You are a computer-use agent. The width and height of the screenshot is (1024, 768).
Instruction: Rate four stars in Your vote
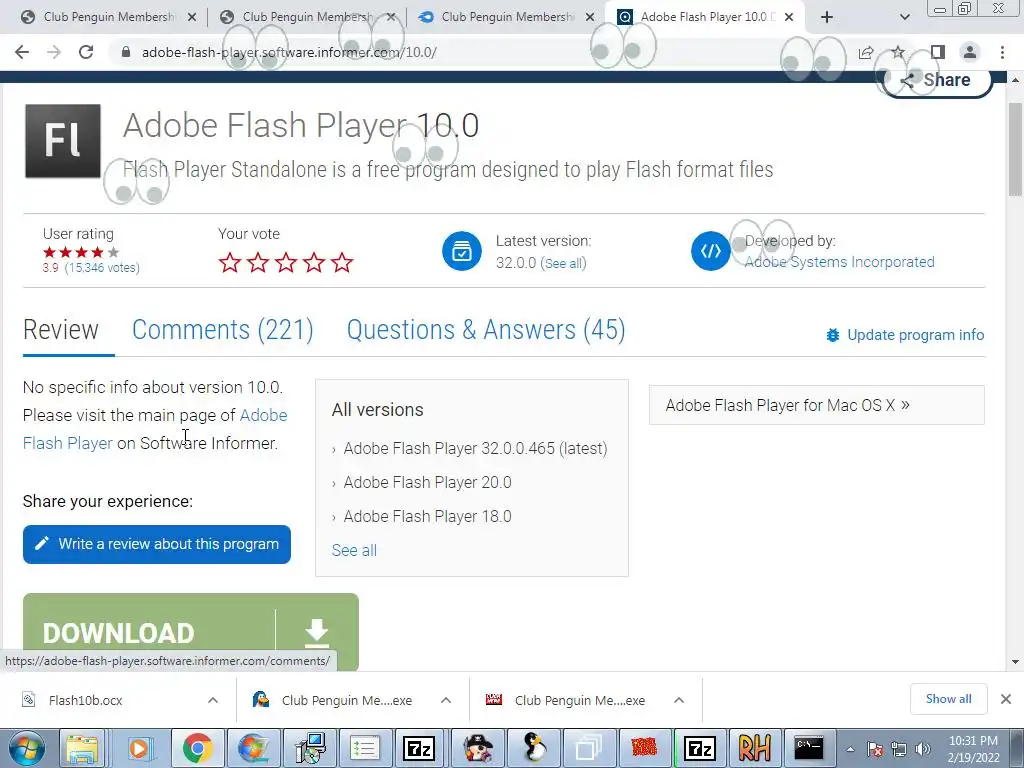pyautogui.click(x=314, y=263)
